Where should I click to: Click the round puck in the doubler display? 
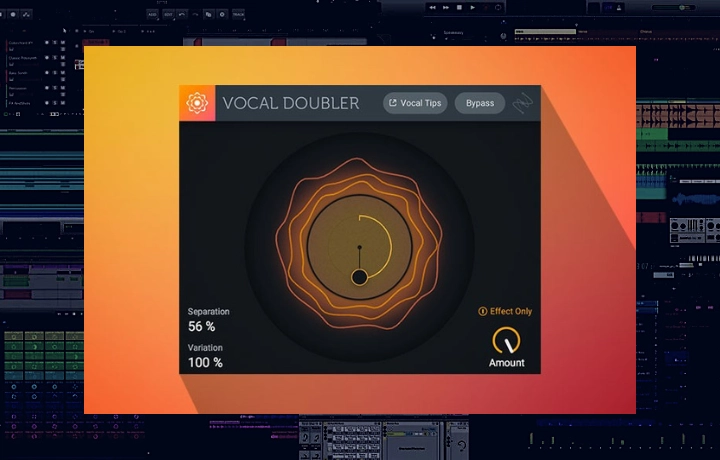click(x=359, y=277)
